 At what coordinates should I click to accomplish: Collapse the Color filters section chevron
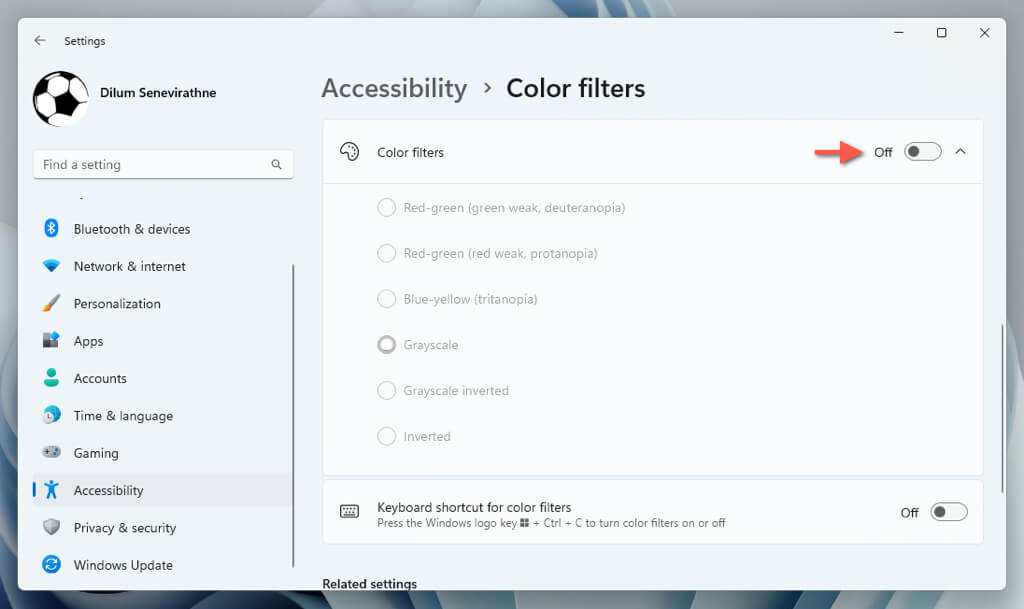tap(960, 152)
